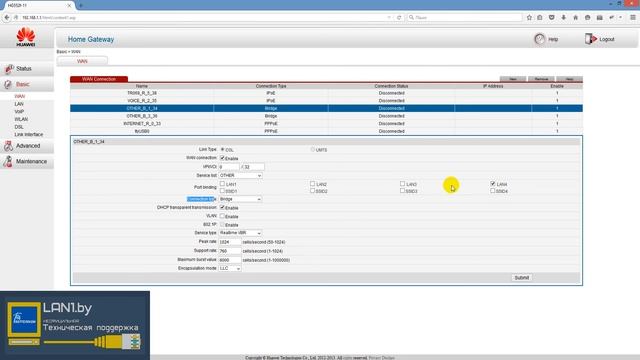Viewport: 640px width, 360px height.
Task: Reload page with refresh icon
Action: click(399, 18)
